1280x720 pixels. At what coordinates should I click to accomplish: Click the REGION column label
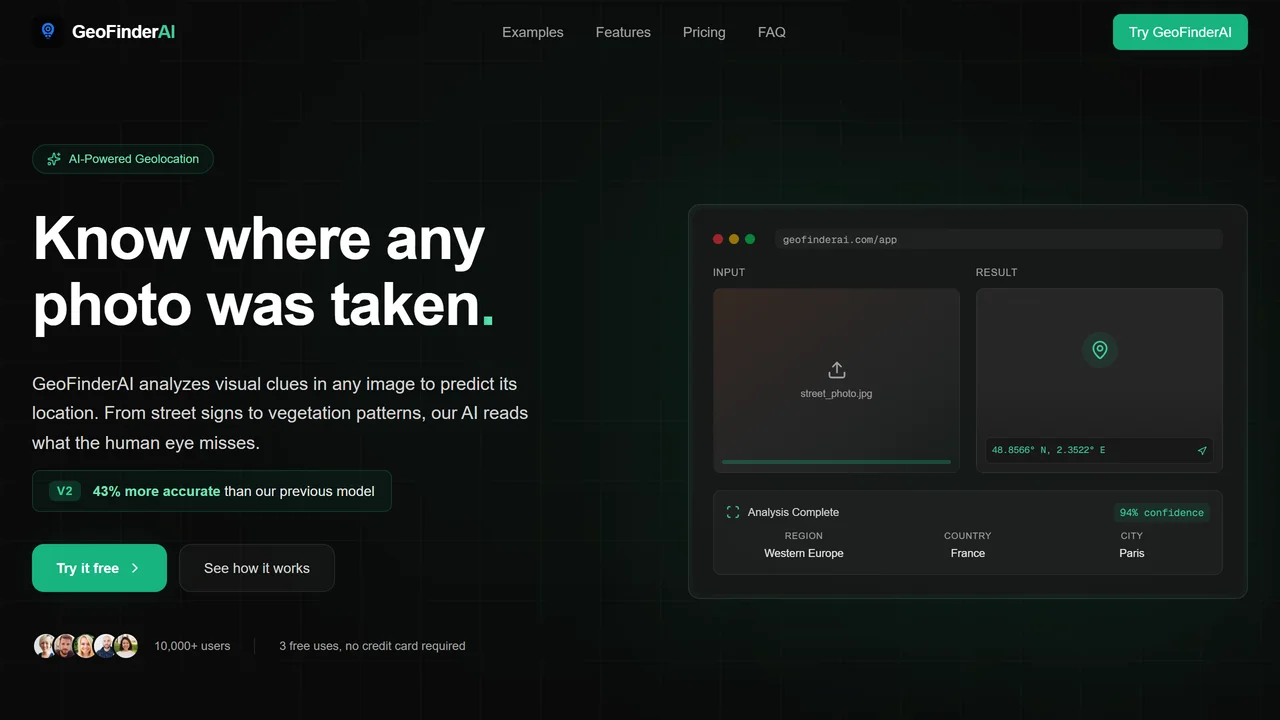point(804,536)
